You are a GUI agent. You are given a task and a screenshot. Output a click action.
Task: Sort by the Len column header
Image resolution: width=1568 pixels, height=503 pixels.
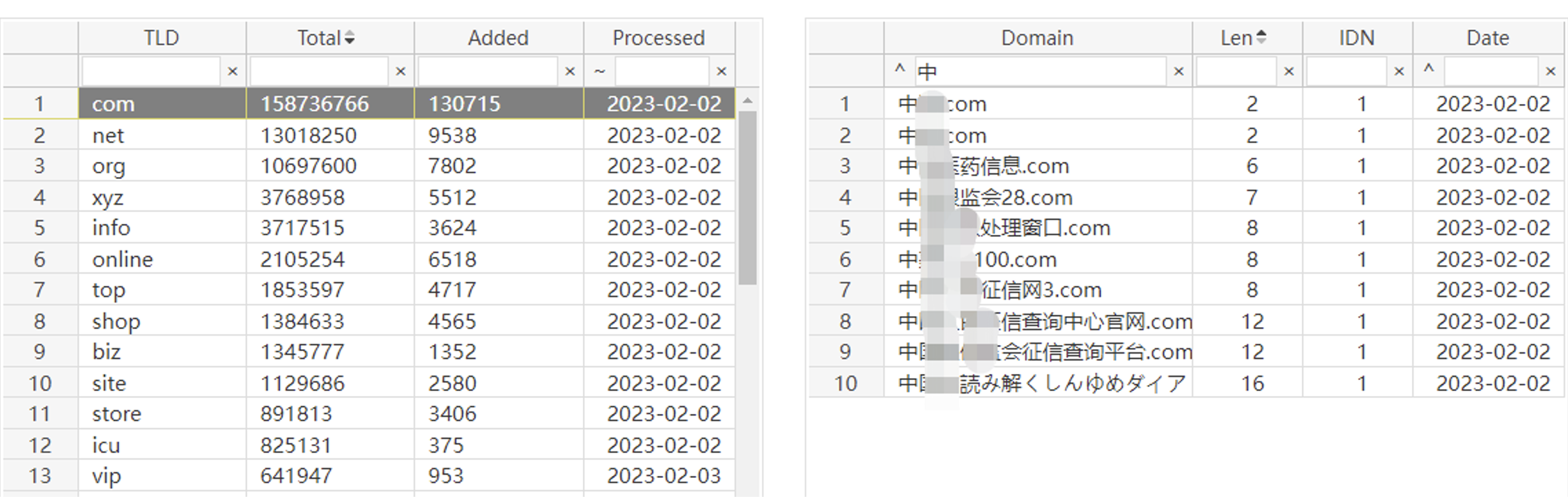1242,38
